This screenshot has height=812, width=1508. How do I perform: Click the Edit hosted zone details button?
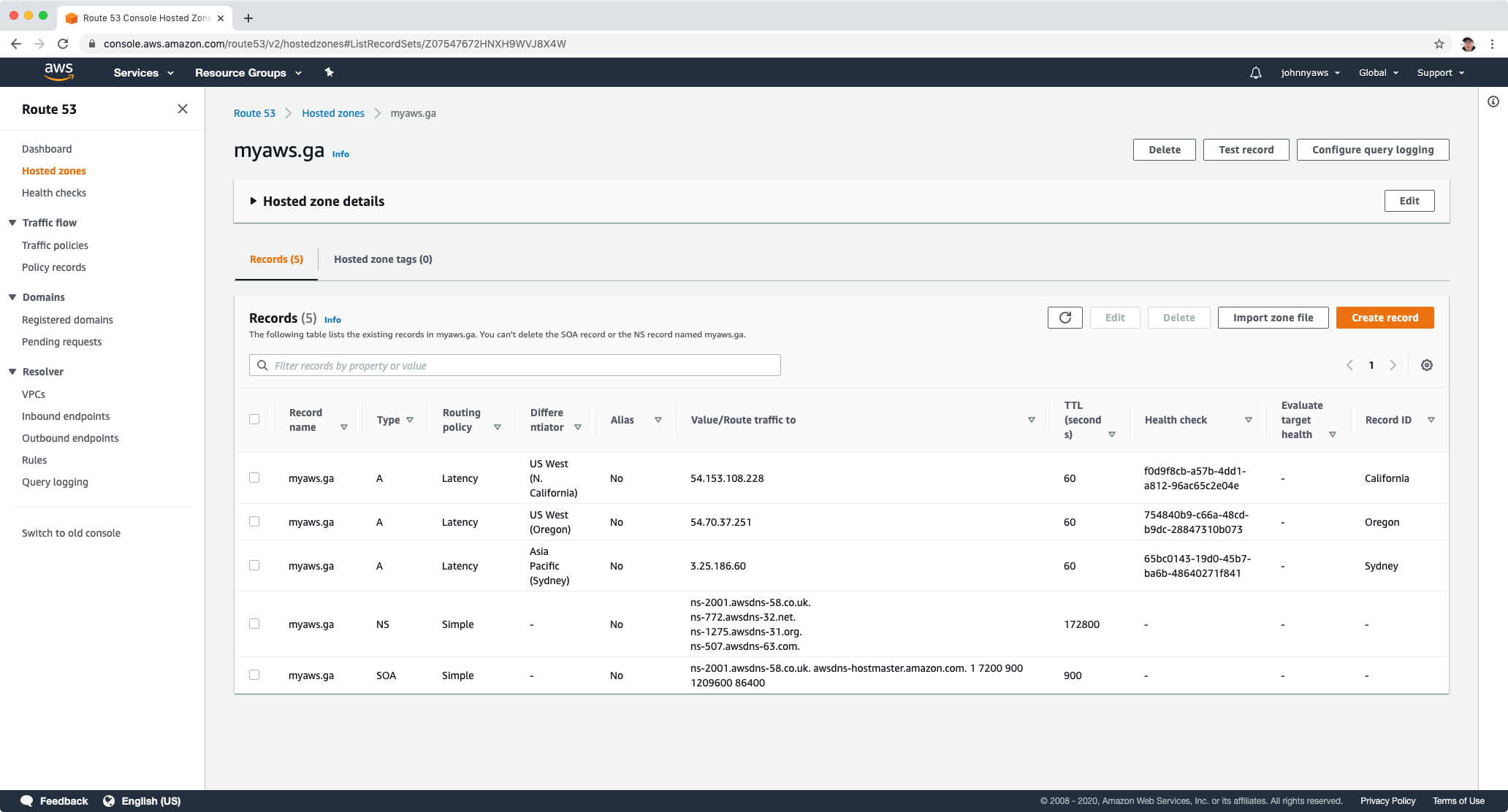pyautogui.click(x=1409, y=201)
